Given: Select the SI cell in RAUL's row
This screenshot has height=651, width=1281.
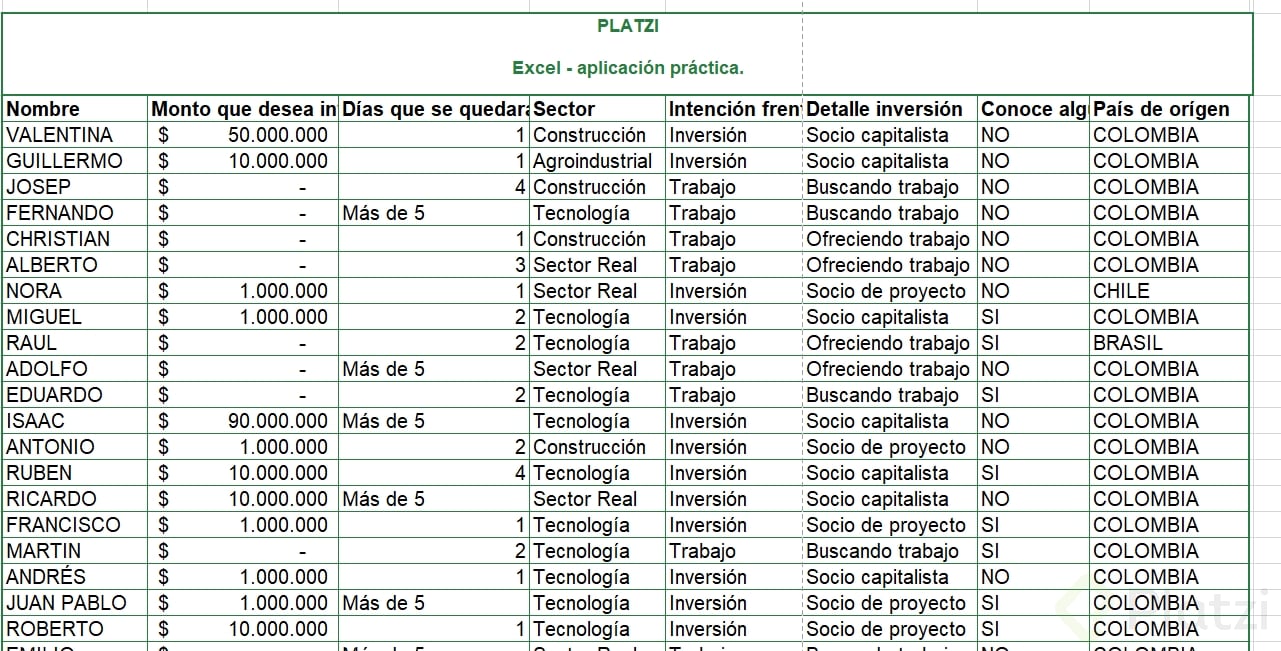Looking at the screenshot, I should [x=990, y=343].
